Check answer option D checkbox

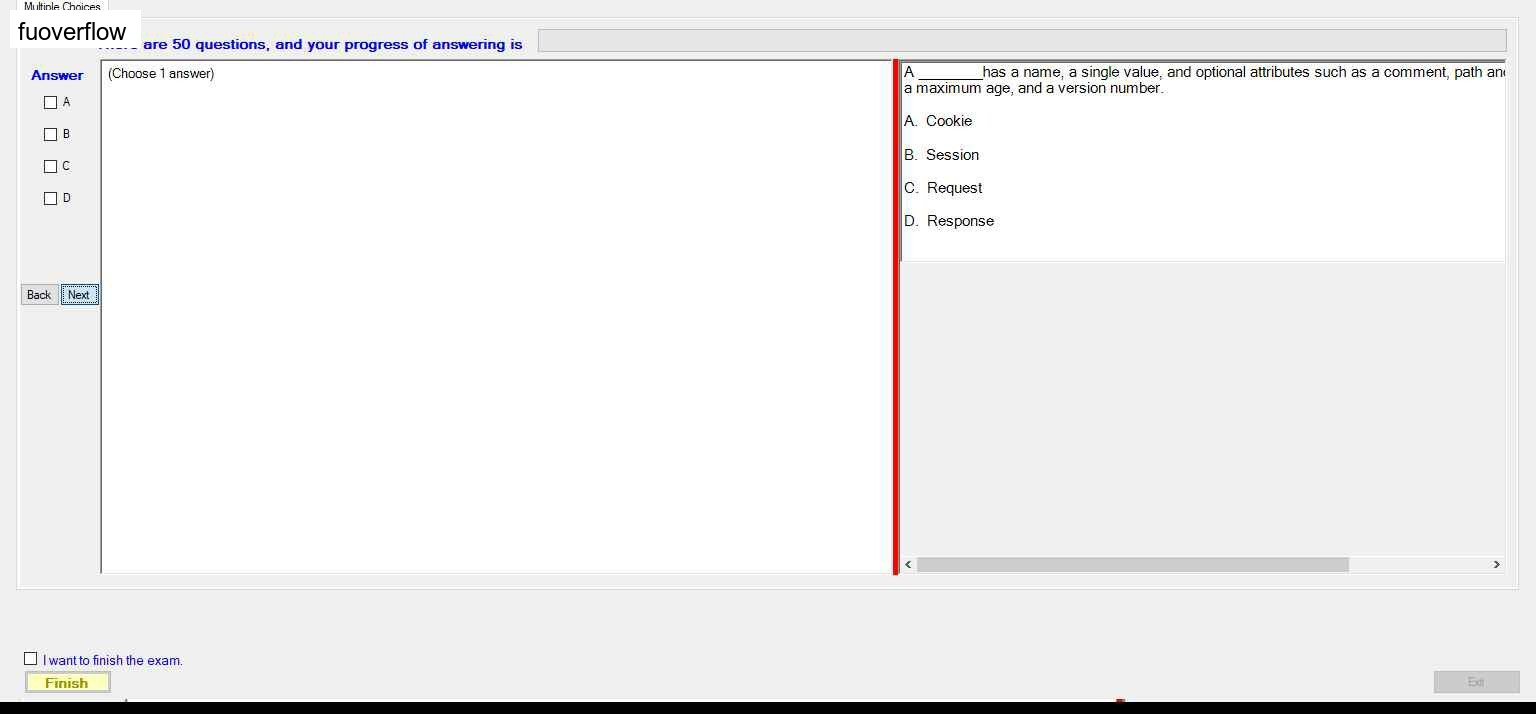(51, 198)
